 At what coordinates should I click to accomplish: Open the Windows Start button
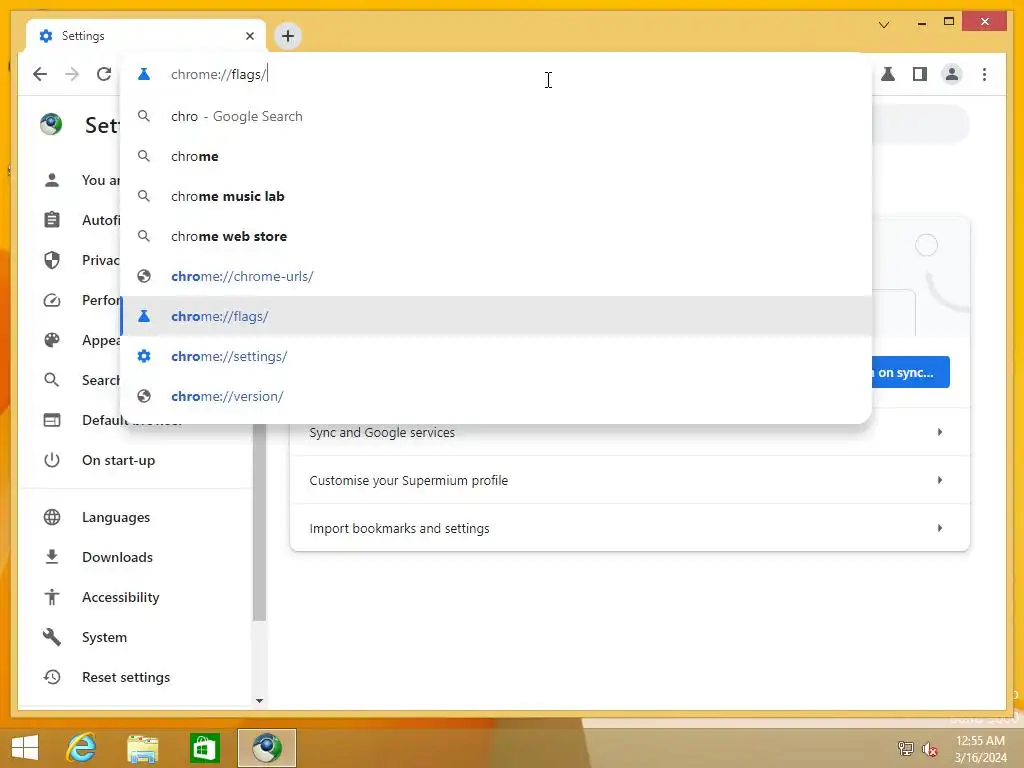tap(25, 748)
